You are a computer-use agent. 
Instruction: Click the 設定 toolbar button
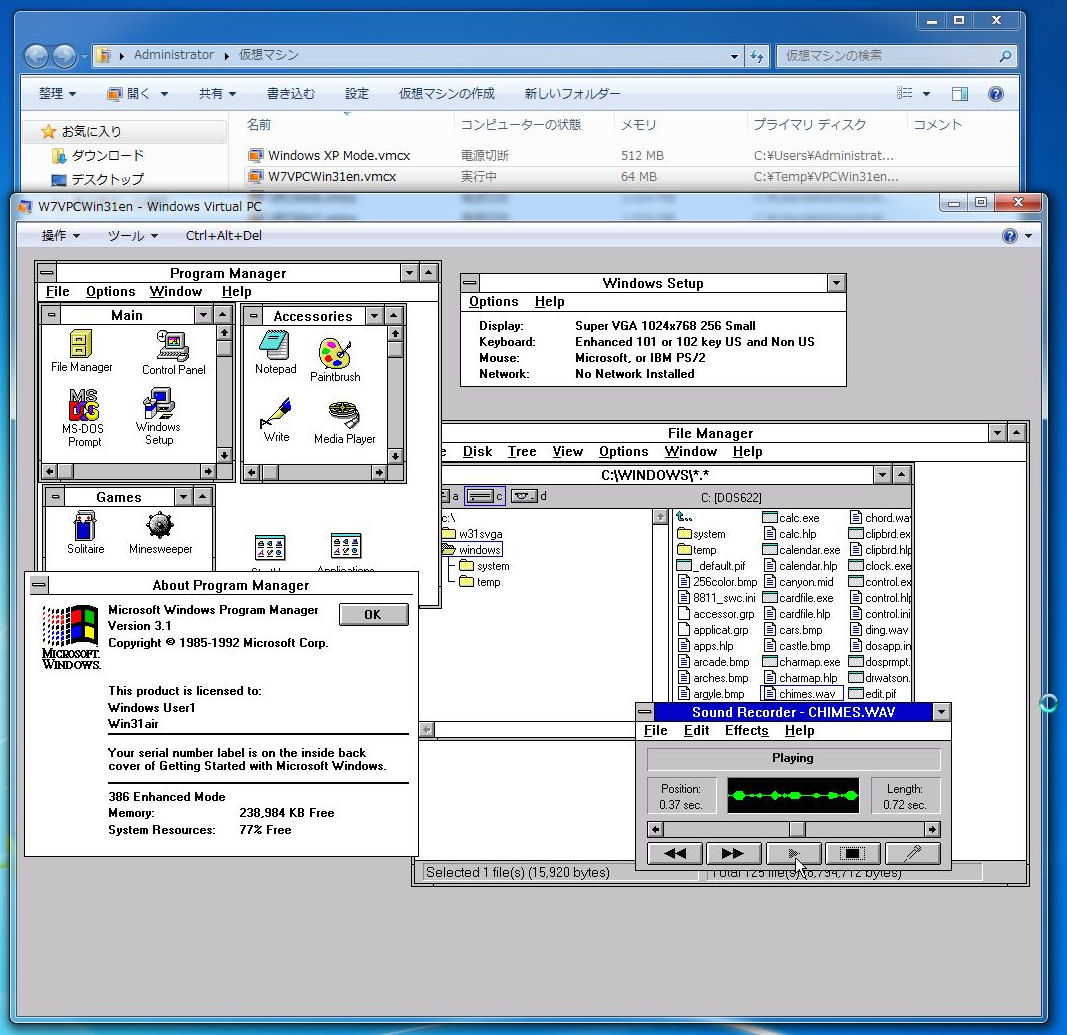coord(357,94)
